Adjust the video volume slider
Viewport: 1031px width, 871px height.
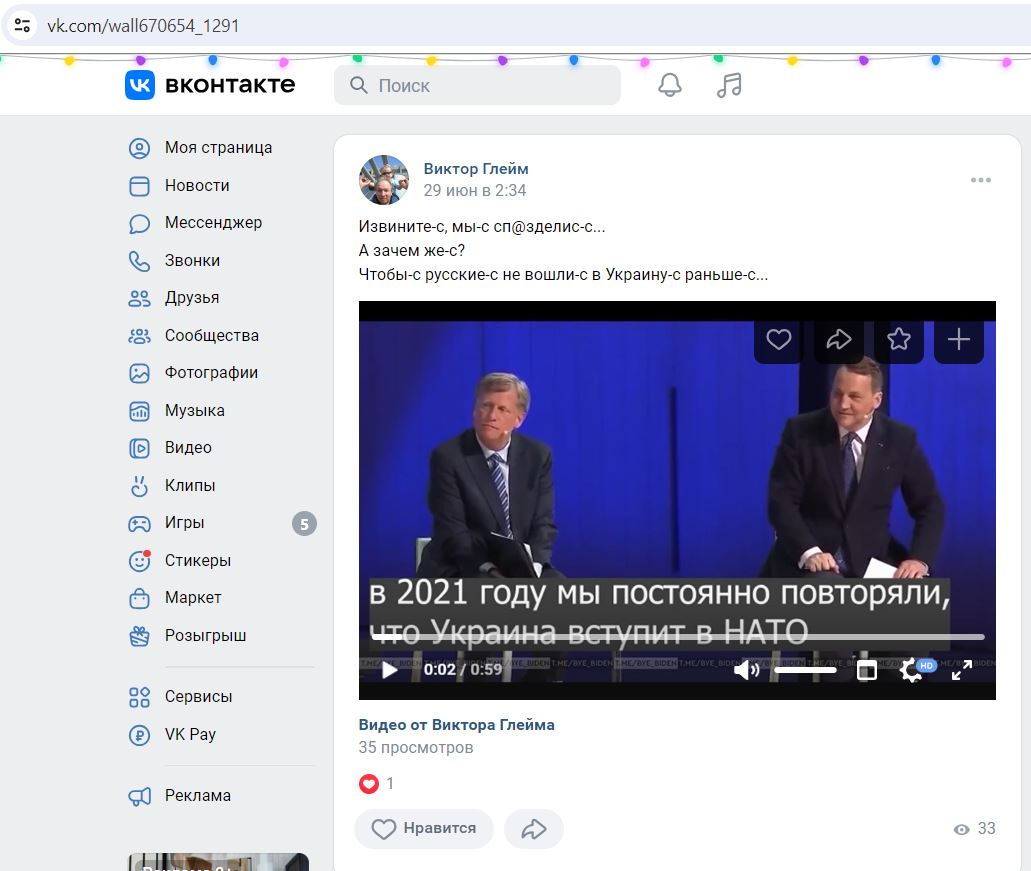[805, 670]
